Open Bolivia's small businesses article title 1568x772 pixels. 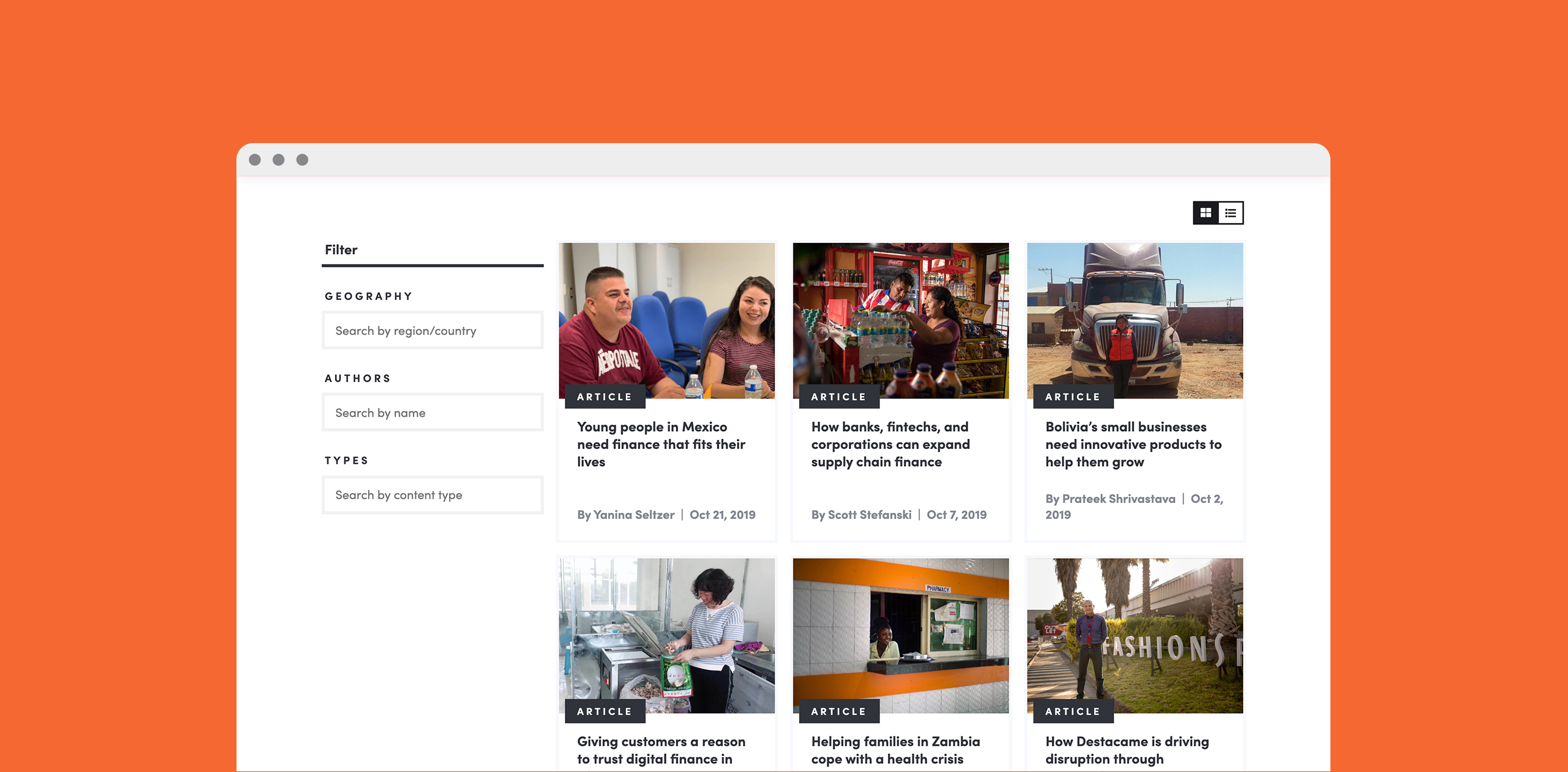point(1133,444)
